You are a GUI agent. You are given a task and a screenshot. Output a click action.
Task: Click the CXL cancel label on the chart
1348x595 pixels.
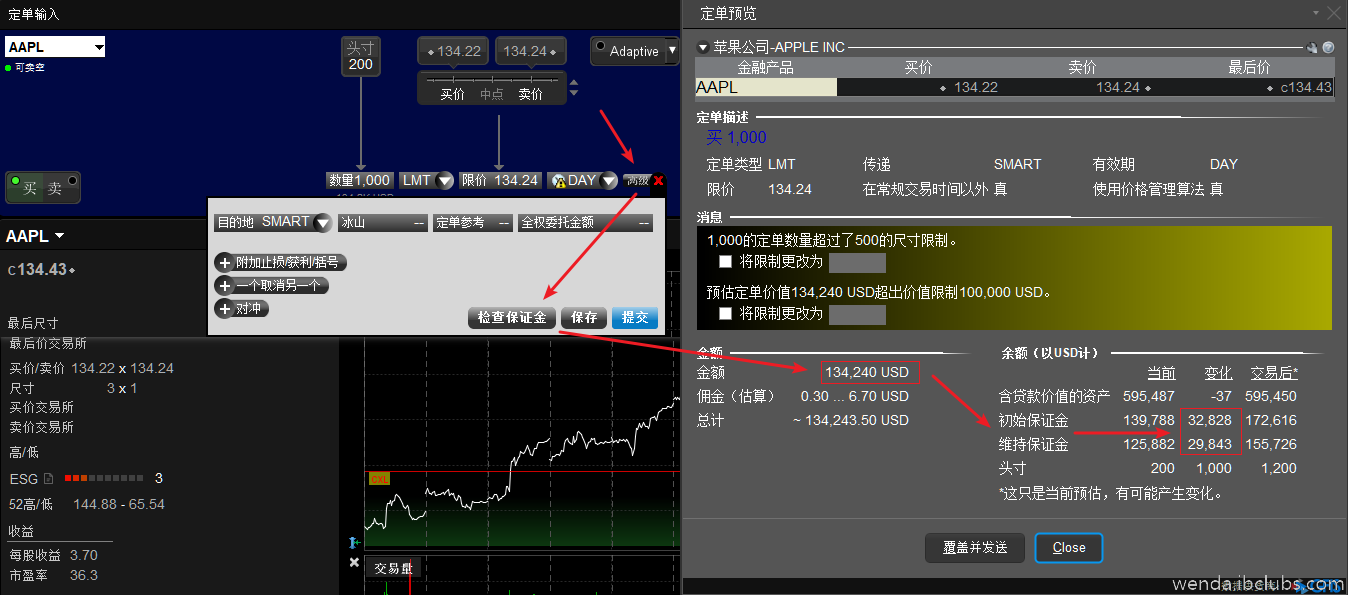[x=379, y=479]
